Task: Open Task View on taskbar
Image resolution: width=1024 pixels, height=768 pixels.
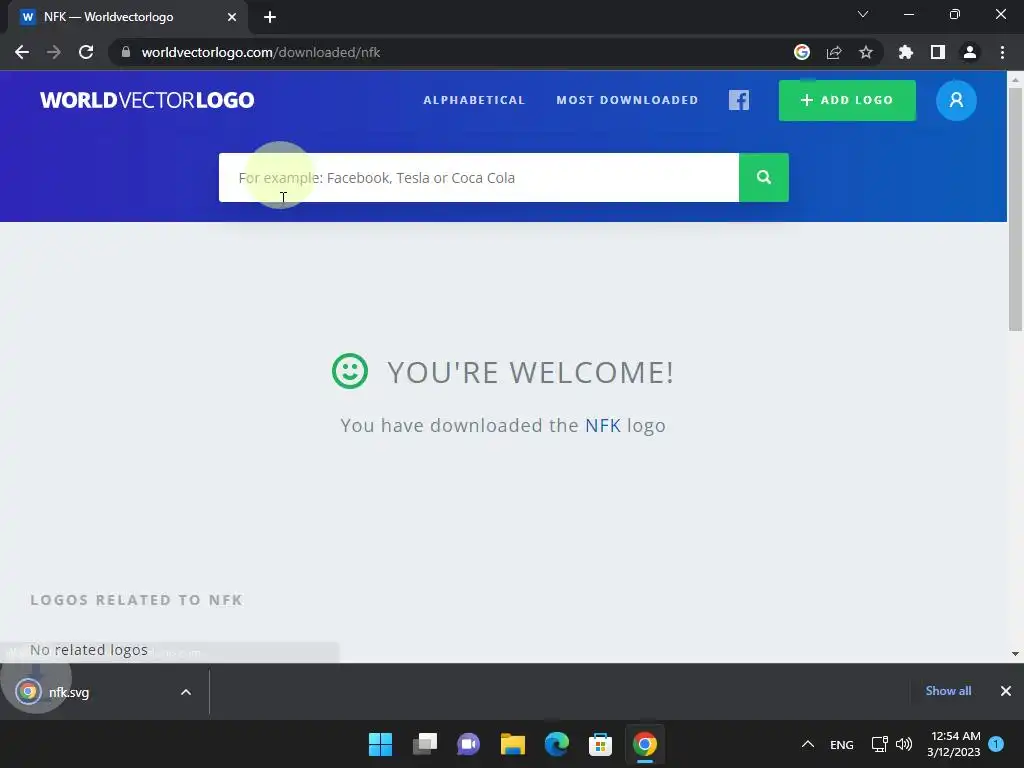Action: [x=424, y=744]
